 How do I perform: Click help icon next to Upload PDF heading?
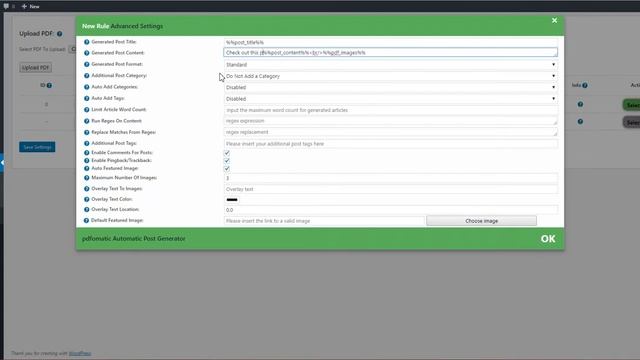[60, 34]
